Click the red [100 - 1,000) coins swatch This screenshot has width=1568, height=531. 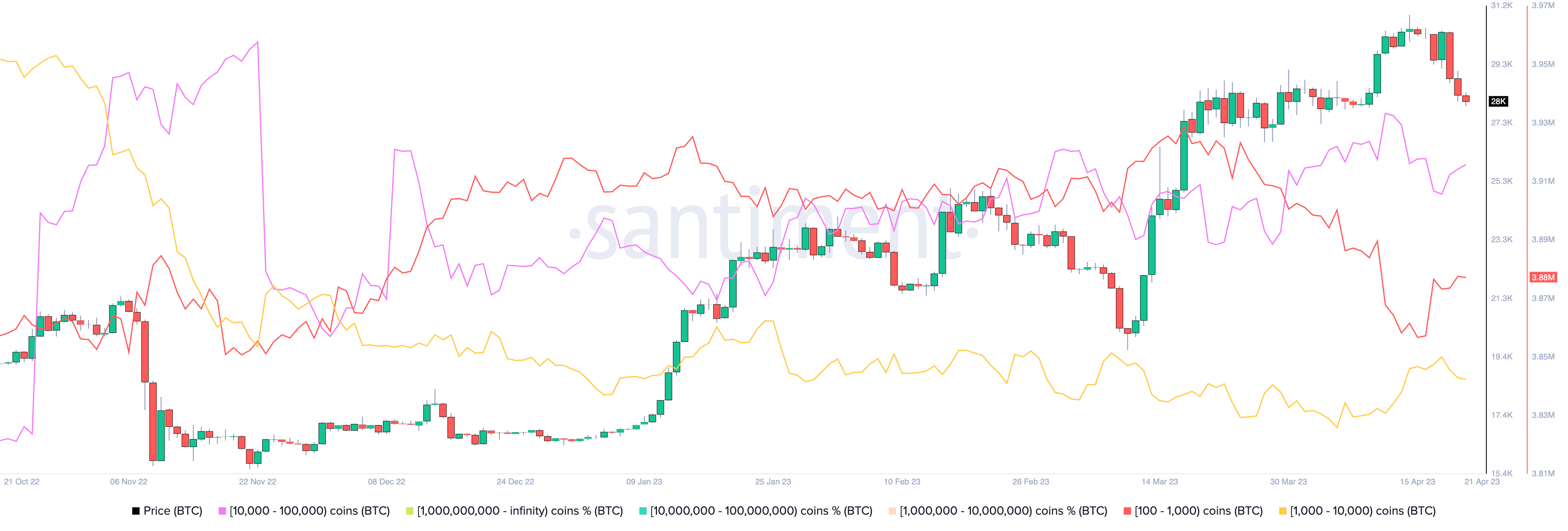(1127, 511)
